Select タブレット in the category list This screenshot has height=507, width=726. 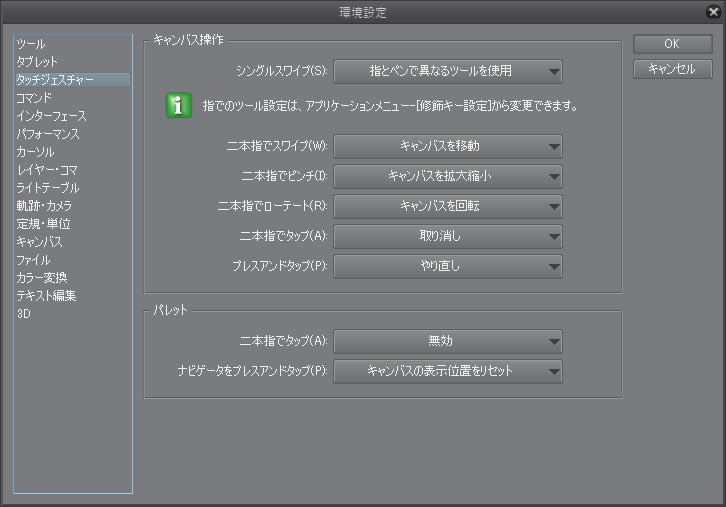[37, 62]
